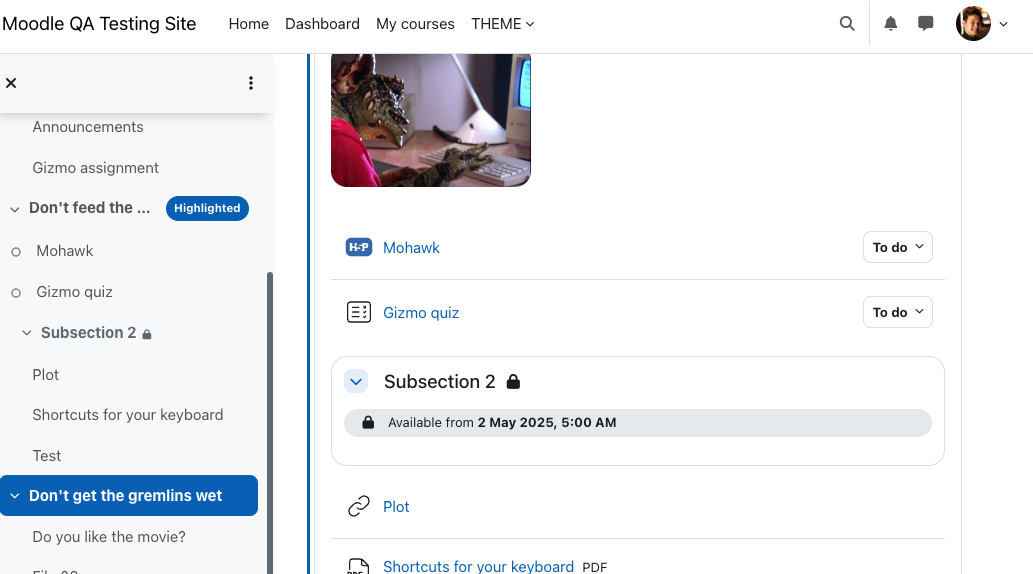Open the THEME dropdown menu

[503, 24]
